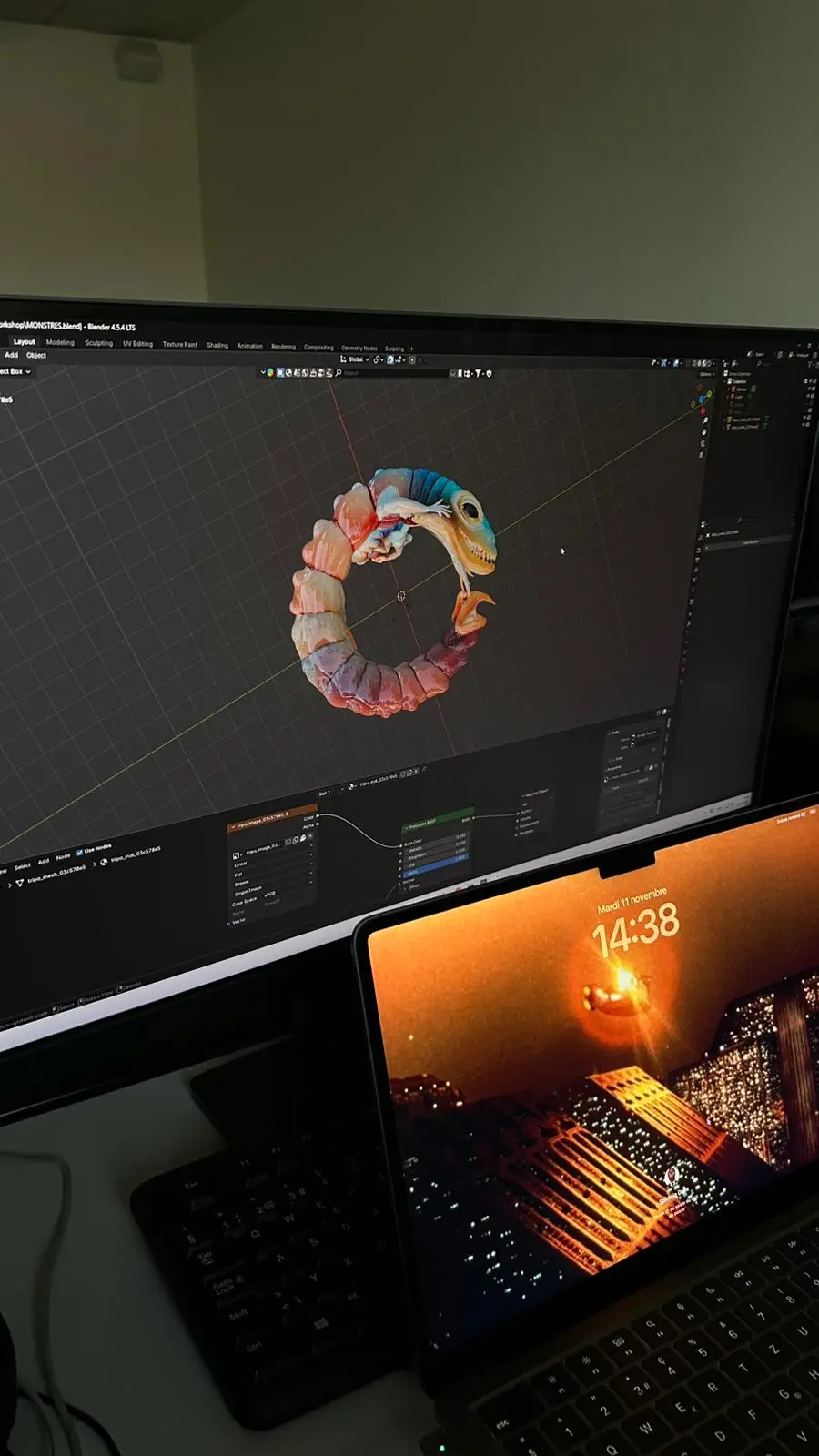Click the user avatar on the MacBook lock screen
819x1456 pixels.
[x=672, y=1177]
